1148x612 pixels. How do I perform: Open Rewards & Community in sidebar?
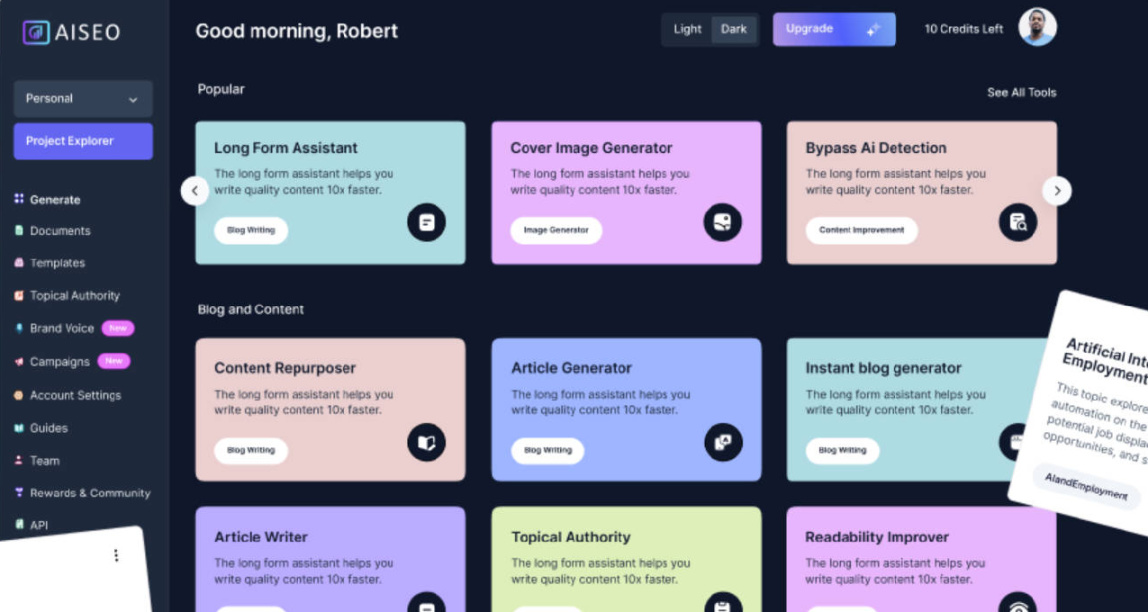(90, 493)
